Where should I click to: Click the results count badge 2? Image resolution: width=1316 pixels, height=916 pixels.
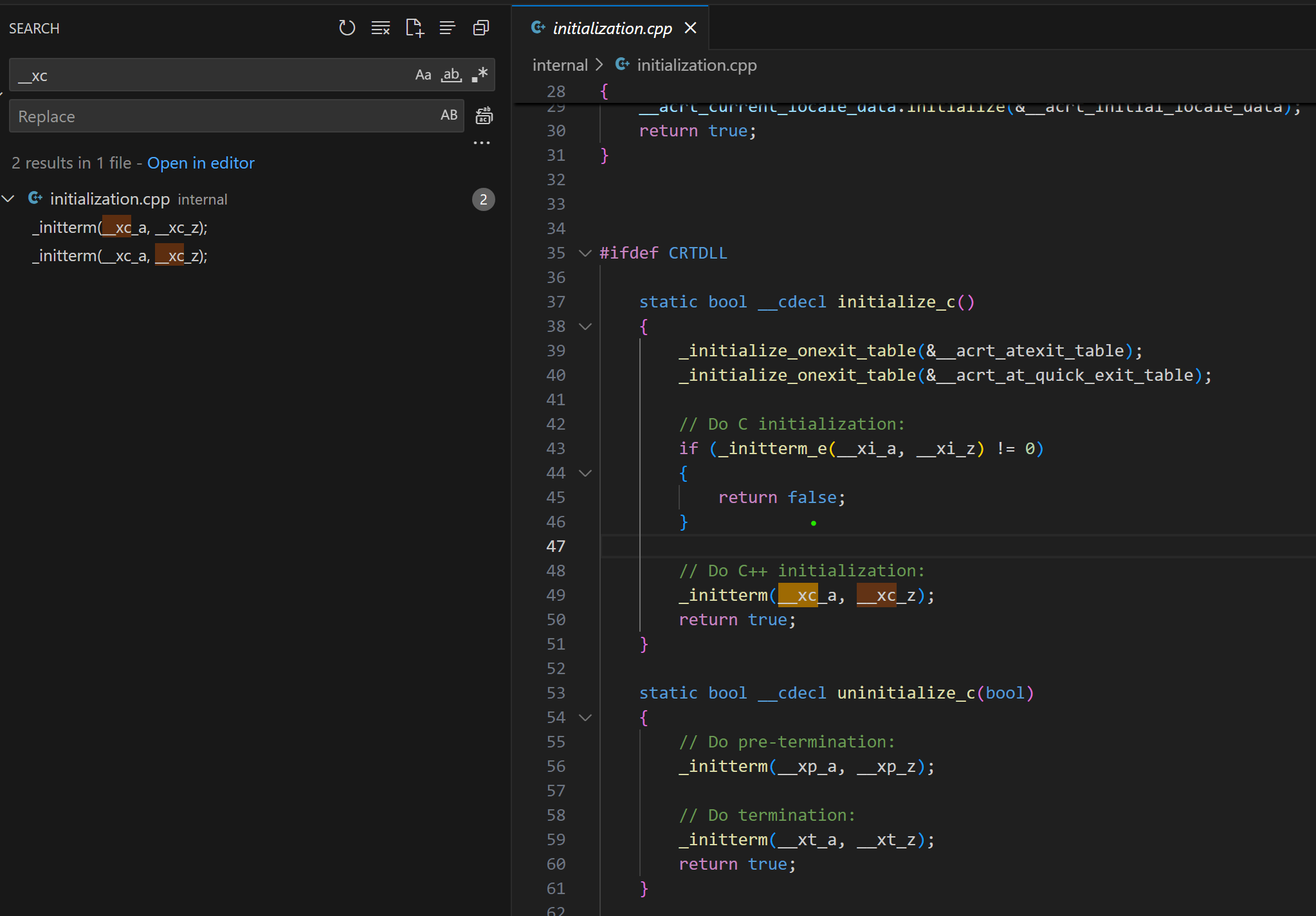[x=484, y=199]
